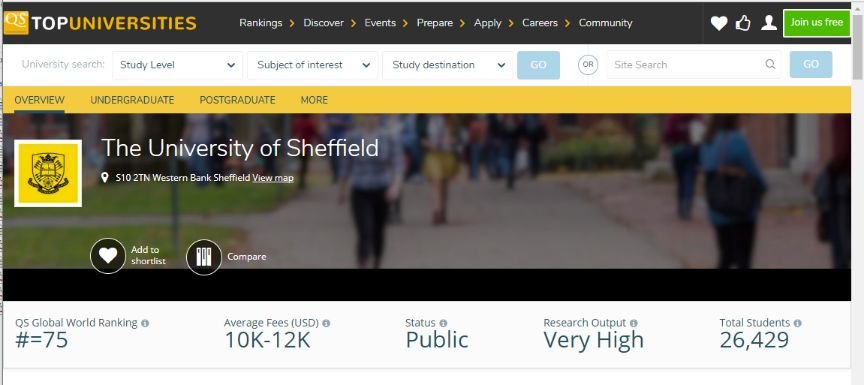Open the Study destination dropdown
This screenshot has width=864, height=385.
tap(447, 65)
